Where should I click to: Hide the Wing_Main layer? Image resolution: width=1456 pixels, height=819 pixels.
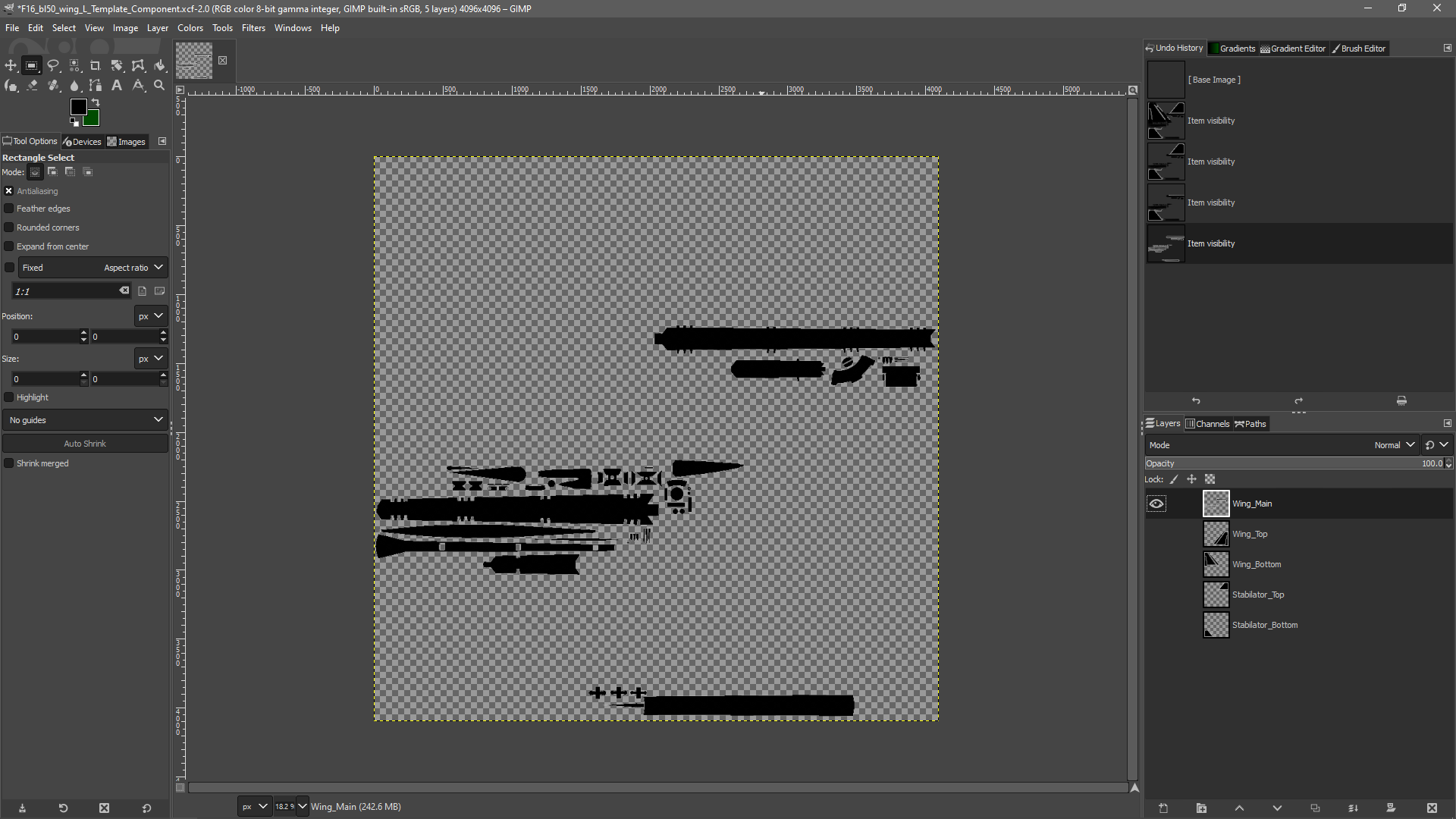click(1156, 504)
